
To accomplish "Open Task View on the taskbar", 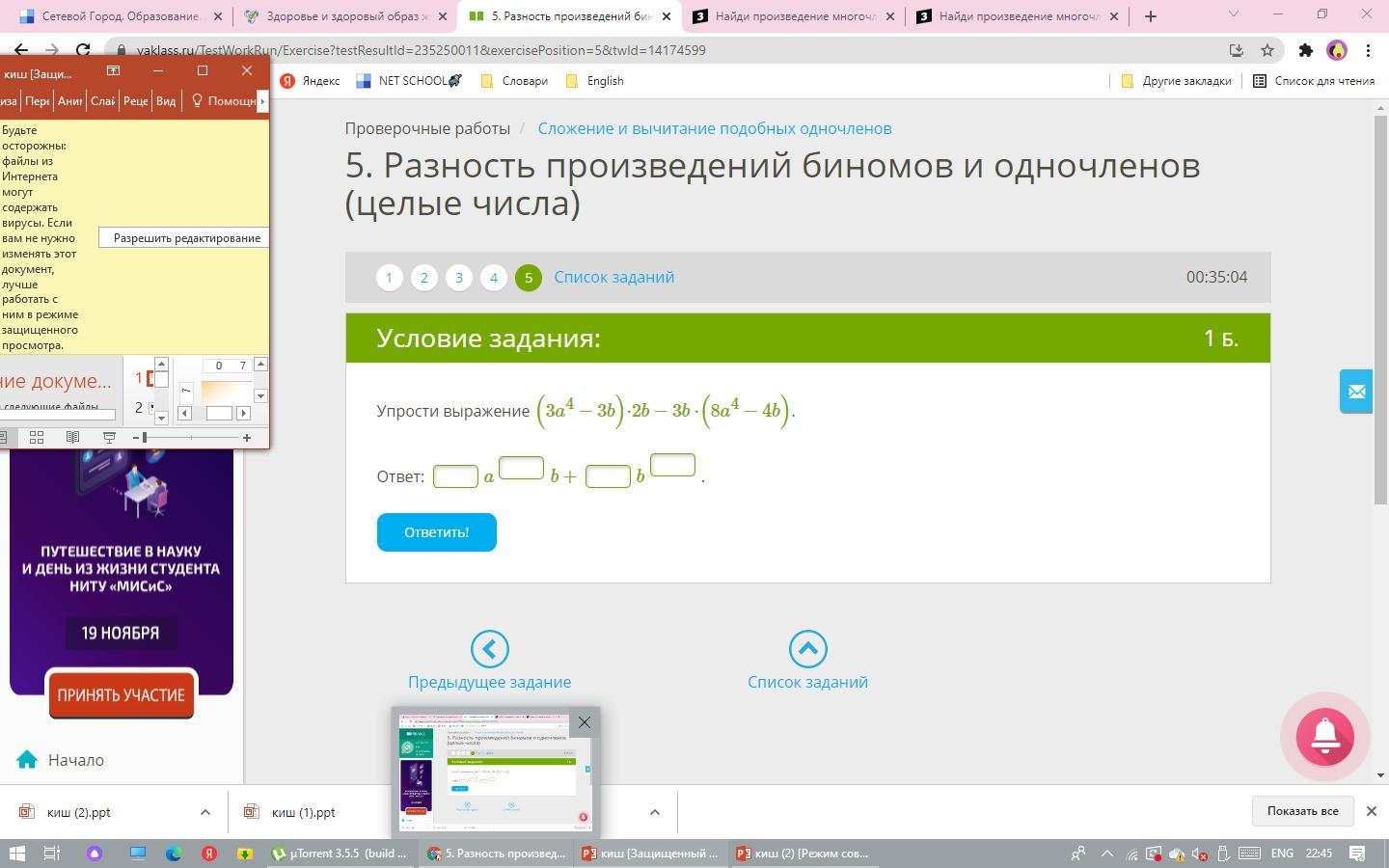I will tap(52, 854).
